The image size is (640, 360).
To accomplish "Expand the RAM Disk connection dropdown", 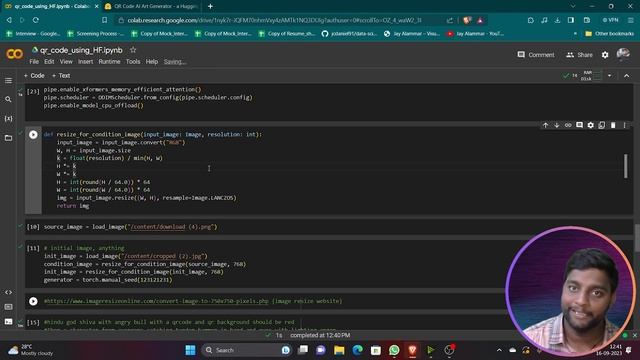I will coord(609,76).
